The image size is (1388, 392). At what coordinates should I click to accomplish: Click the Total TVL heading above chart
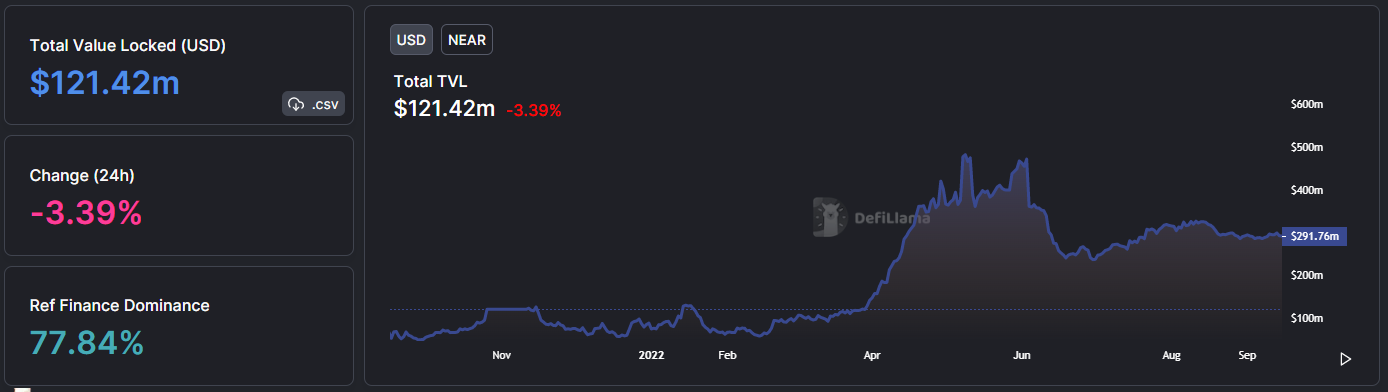(x=430, y=81)
